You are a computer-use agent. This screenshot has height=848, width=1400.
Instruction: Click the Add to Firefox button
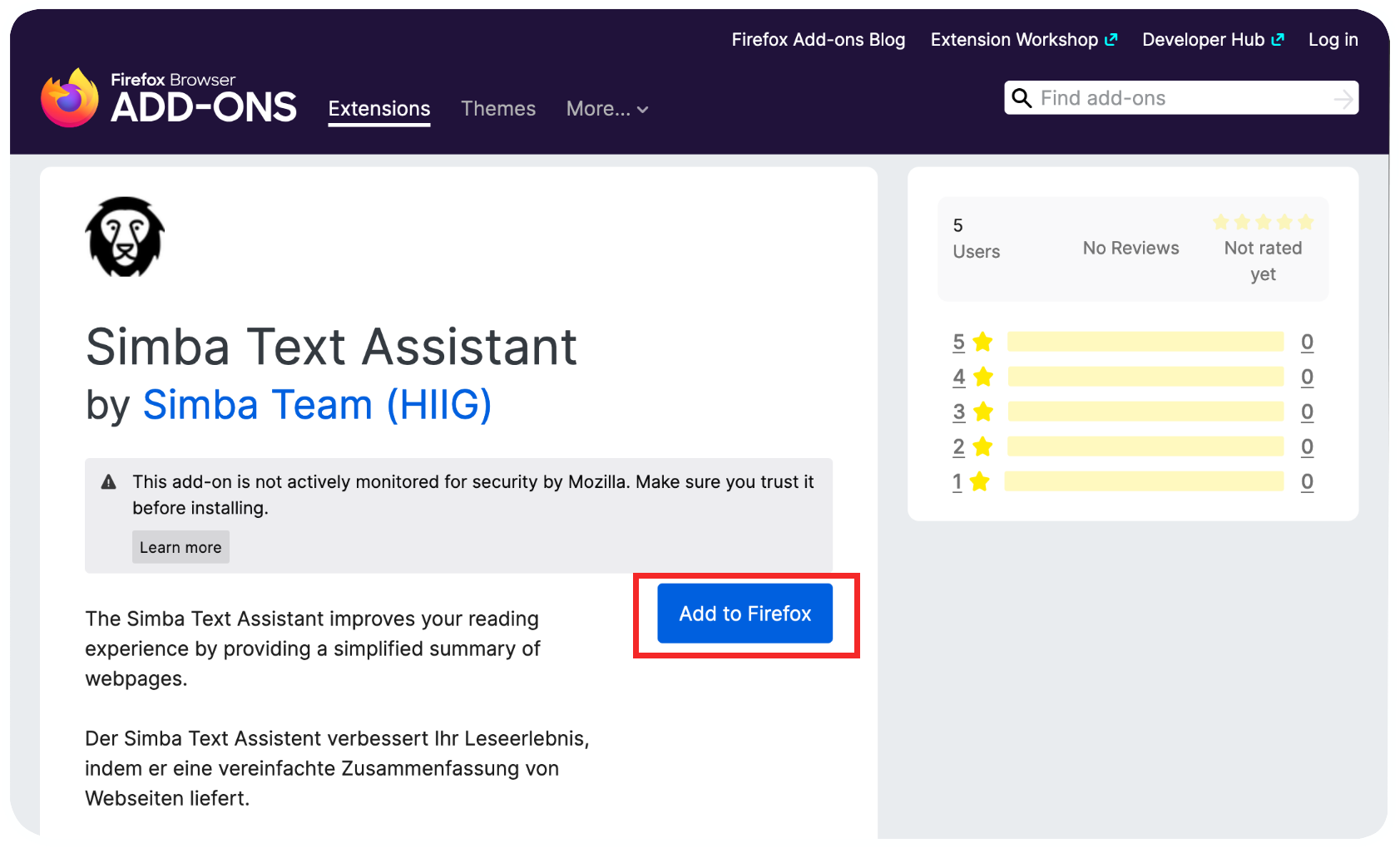pyautogui.click(x=745, y=614)
